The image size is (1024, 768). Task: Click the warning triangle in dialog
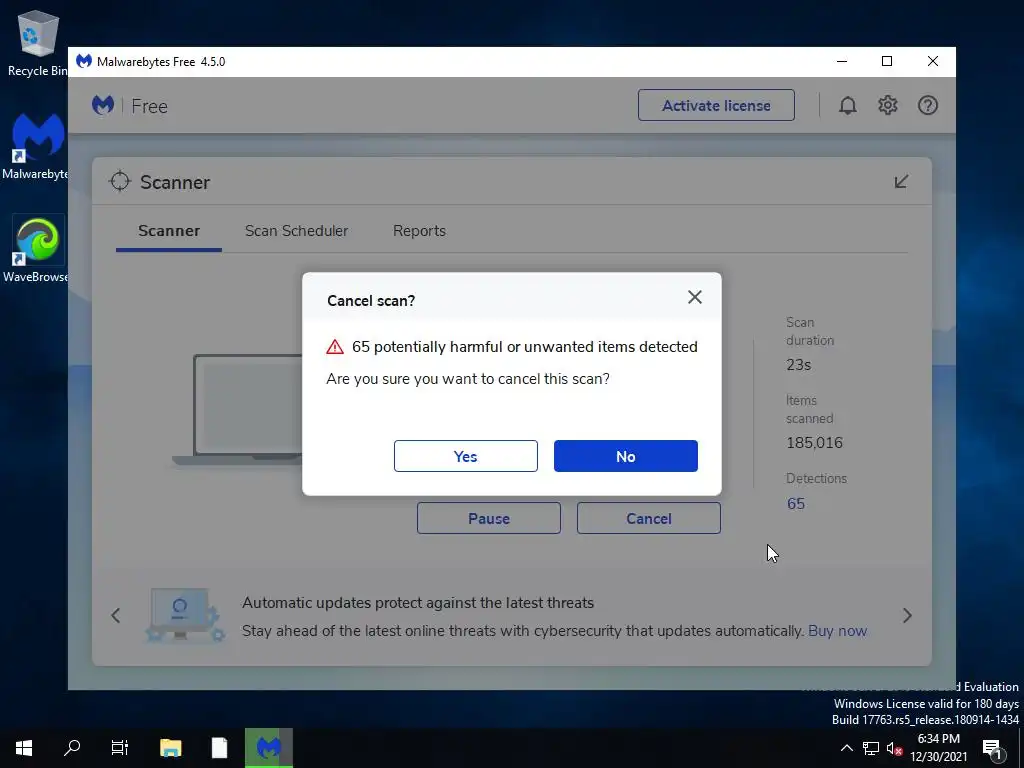pos(335,347)
